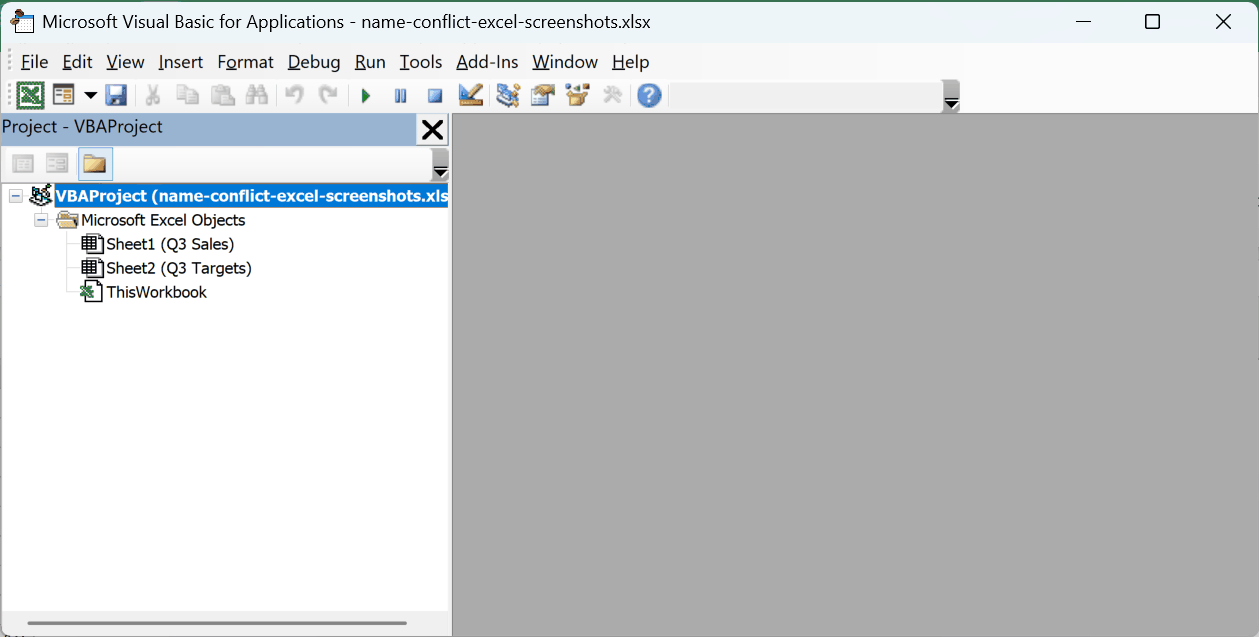
Task: Click the VBA app icon in title bar
Action: (23, 21)
